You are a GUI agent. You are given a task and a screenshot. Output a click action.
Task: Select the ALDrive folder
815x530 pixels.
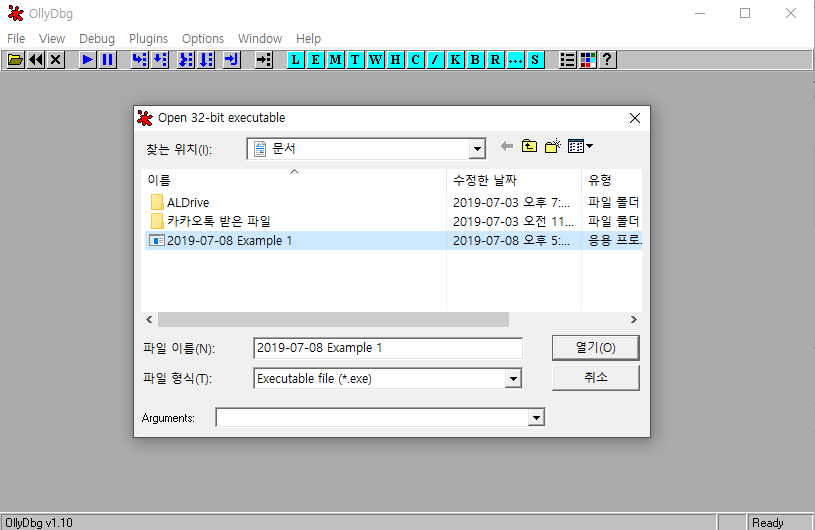click(x=188, y=203)
